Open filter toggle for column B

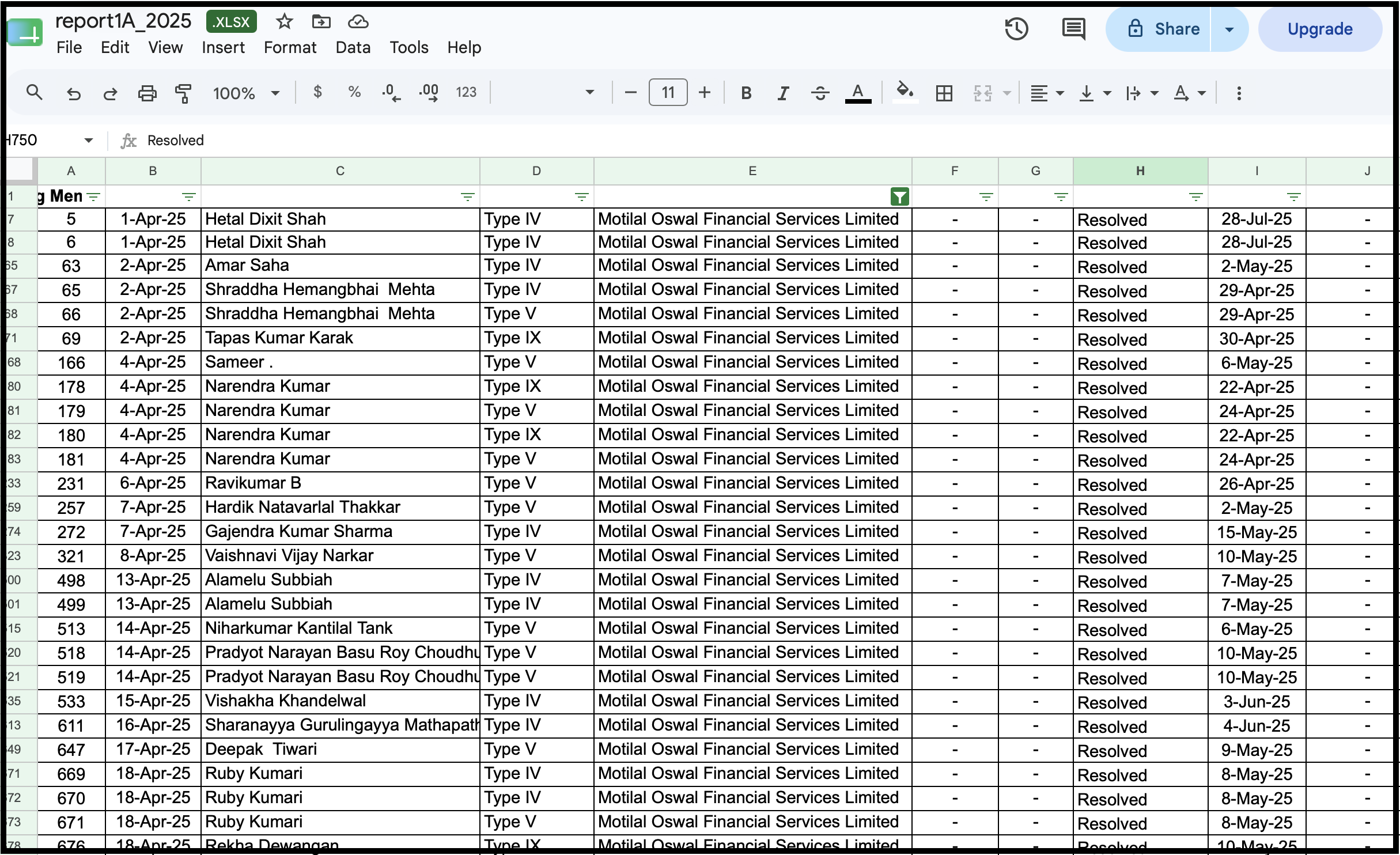[x=188, y=197]
